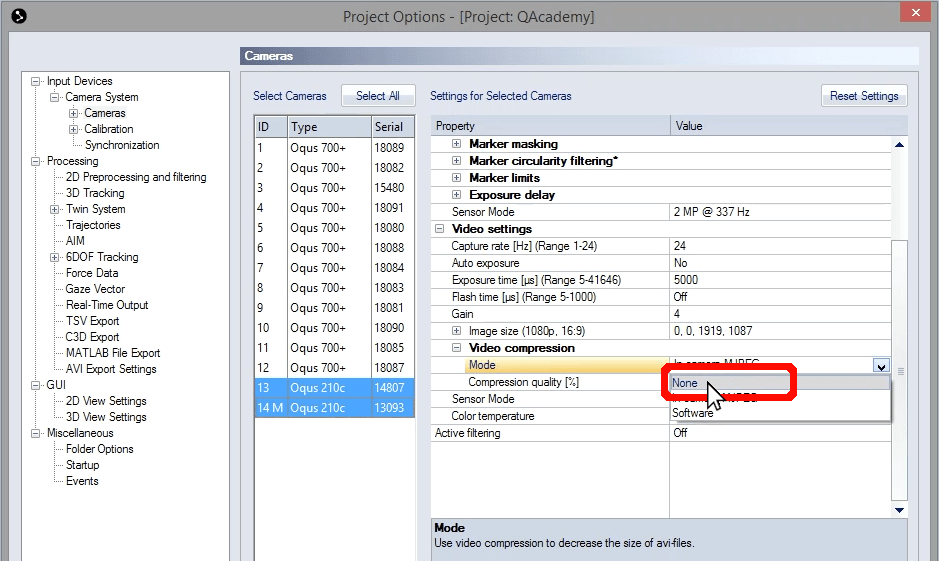Collapse the Camera System tree node
The image size is (939, 561).
(55, 97)
